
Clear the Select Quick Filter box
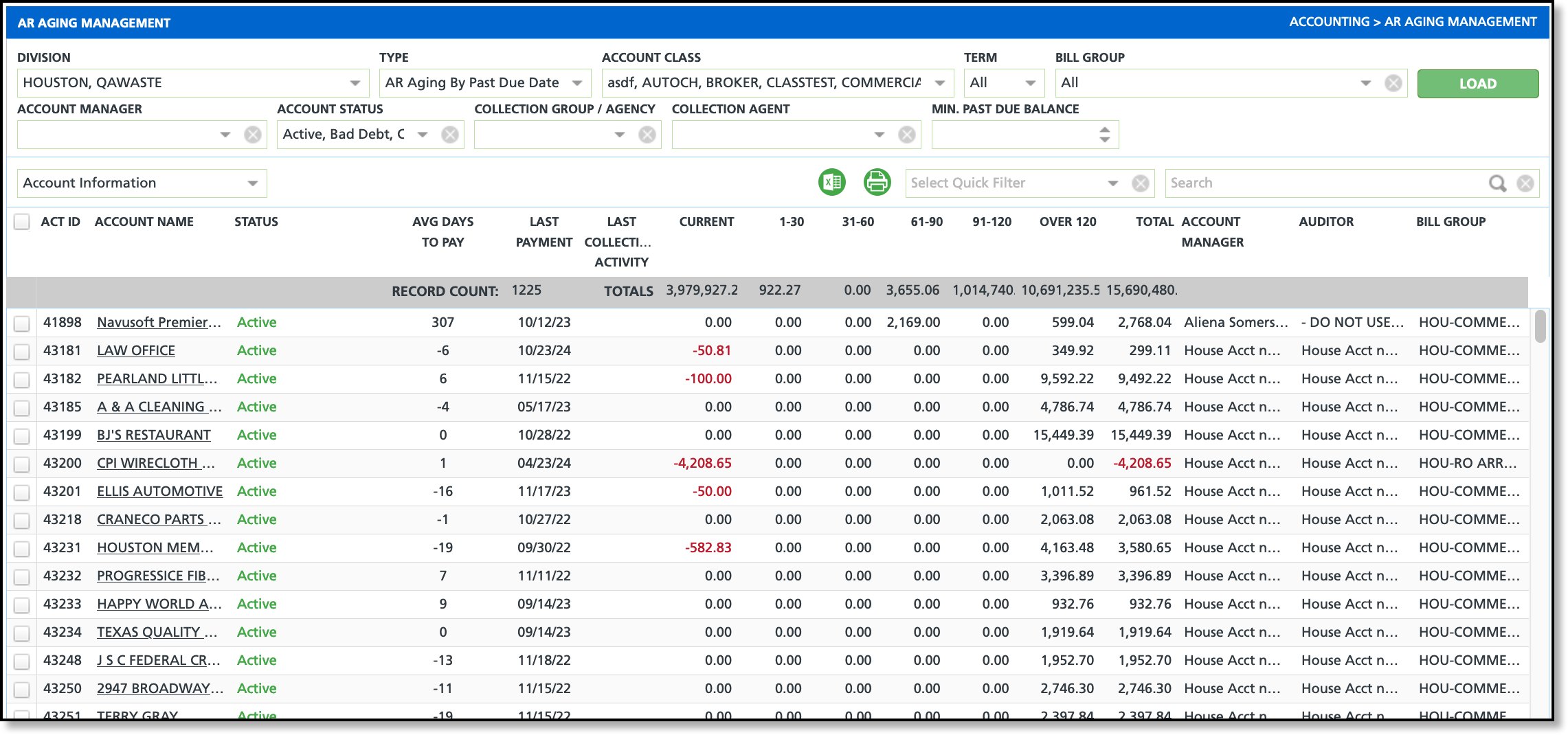click(x=1140, y=183)
